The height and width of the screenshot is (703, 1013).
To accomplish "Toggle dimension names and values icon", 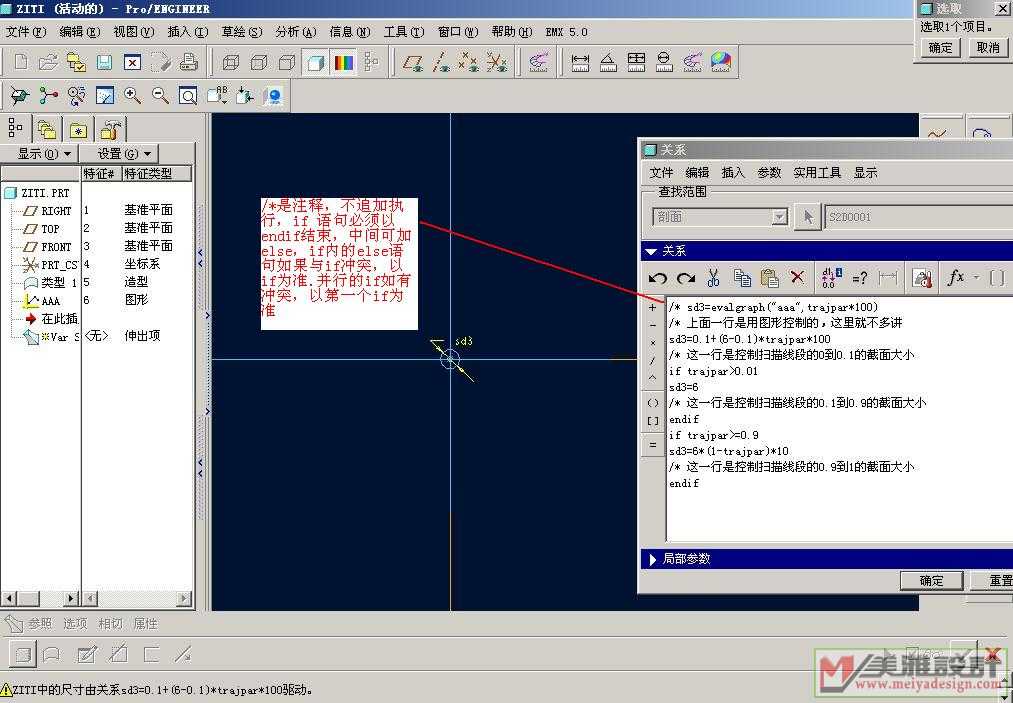I will pos(831,278).
